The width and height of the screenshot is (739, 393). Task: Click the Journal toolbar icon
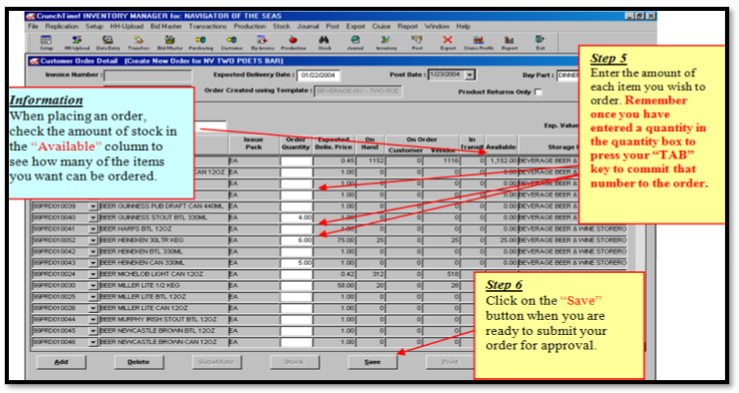(x=355, y=42)
